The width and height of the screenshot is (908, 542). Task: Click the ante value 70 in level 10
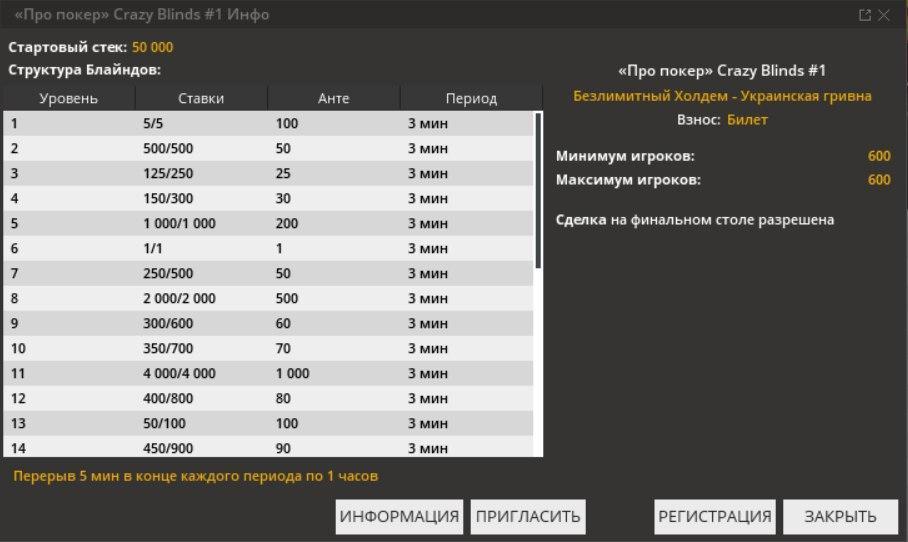click(283, 349)
